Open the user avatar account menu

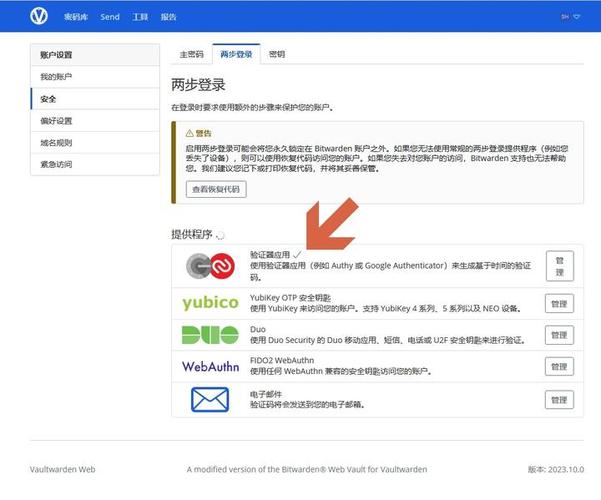[x=569, y=17]
